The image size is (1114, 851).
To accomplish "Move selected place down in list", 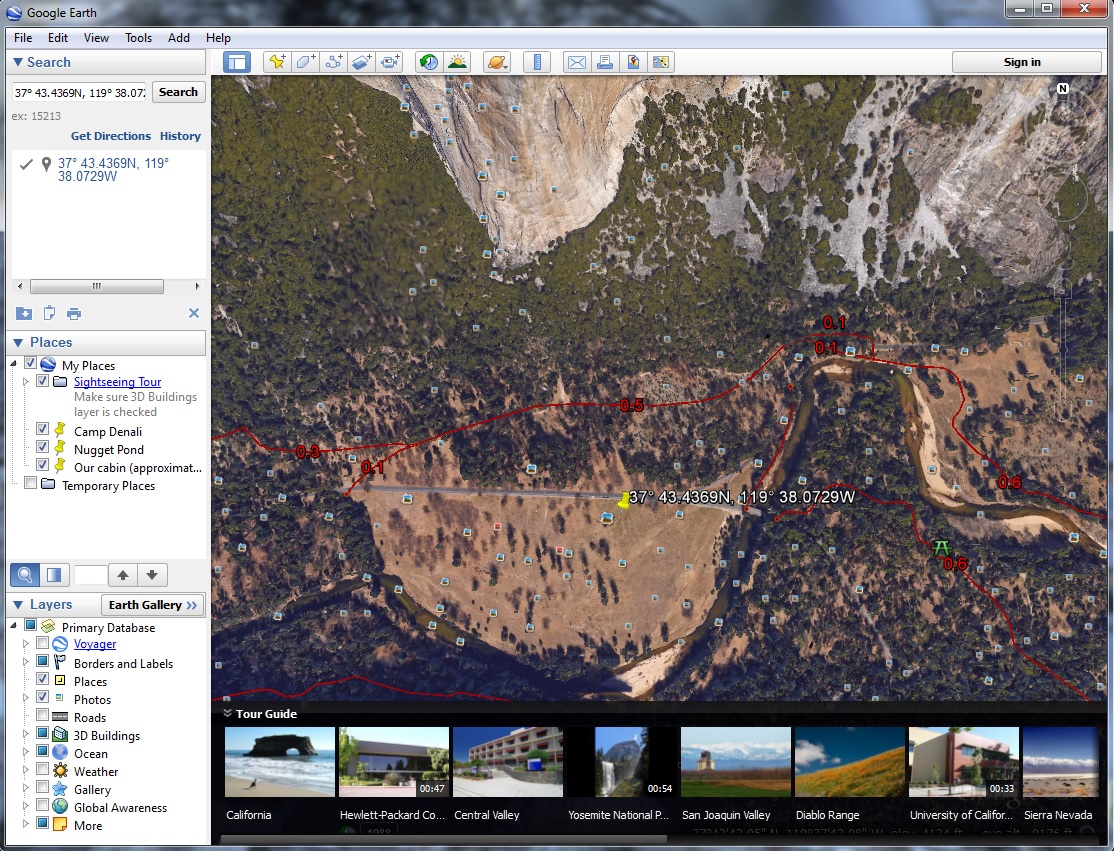I will click(x=152, y=575).
